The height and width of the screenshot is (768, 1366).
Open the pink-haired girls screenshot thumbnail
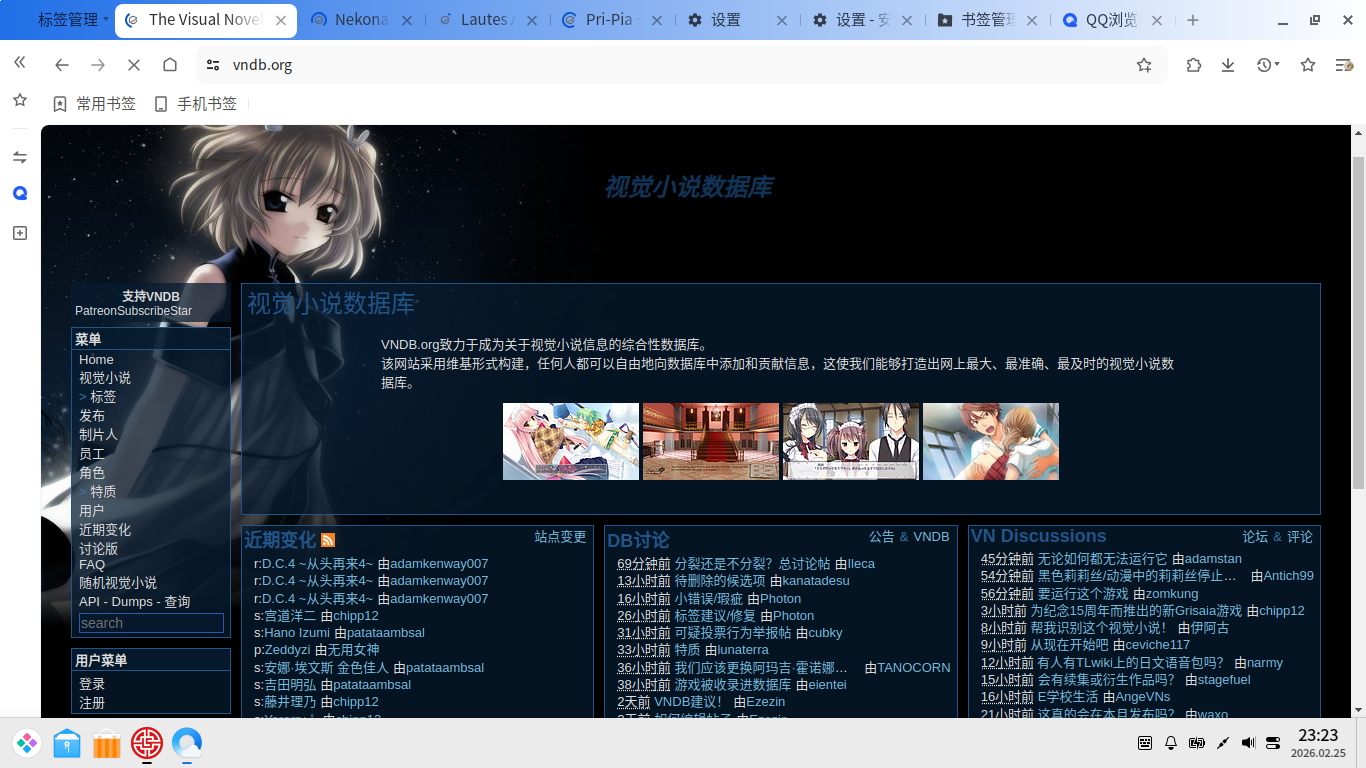571,442
